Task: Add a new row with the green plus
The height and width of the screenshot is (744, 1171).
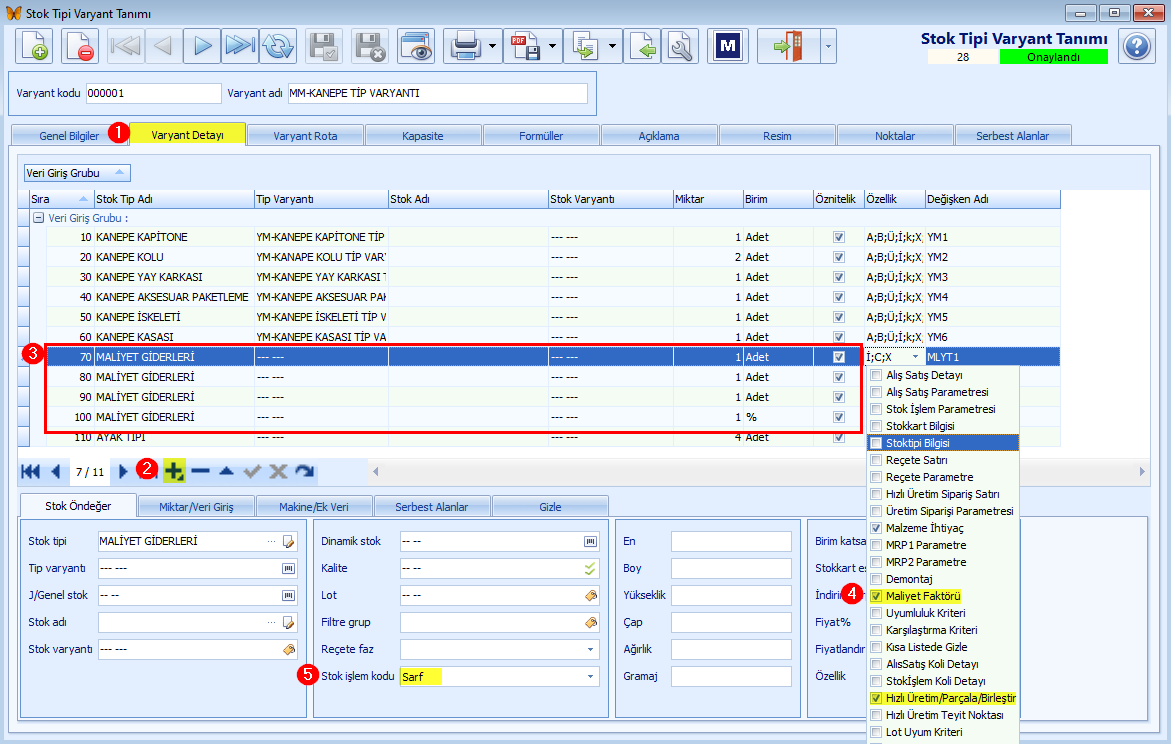Action: pos(174,471)
